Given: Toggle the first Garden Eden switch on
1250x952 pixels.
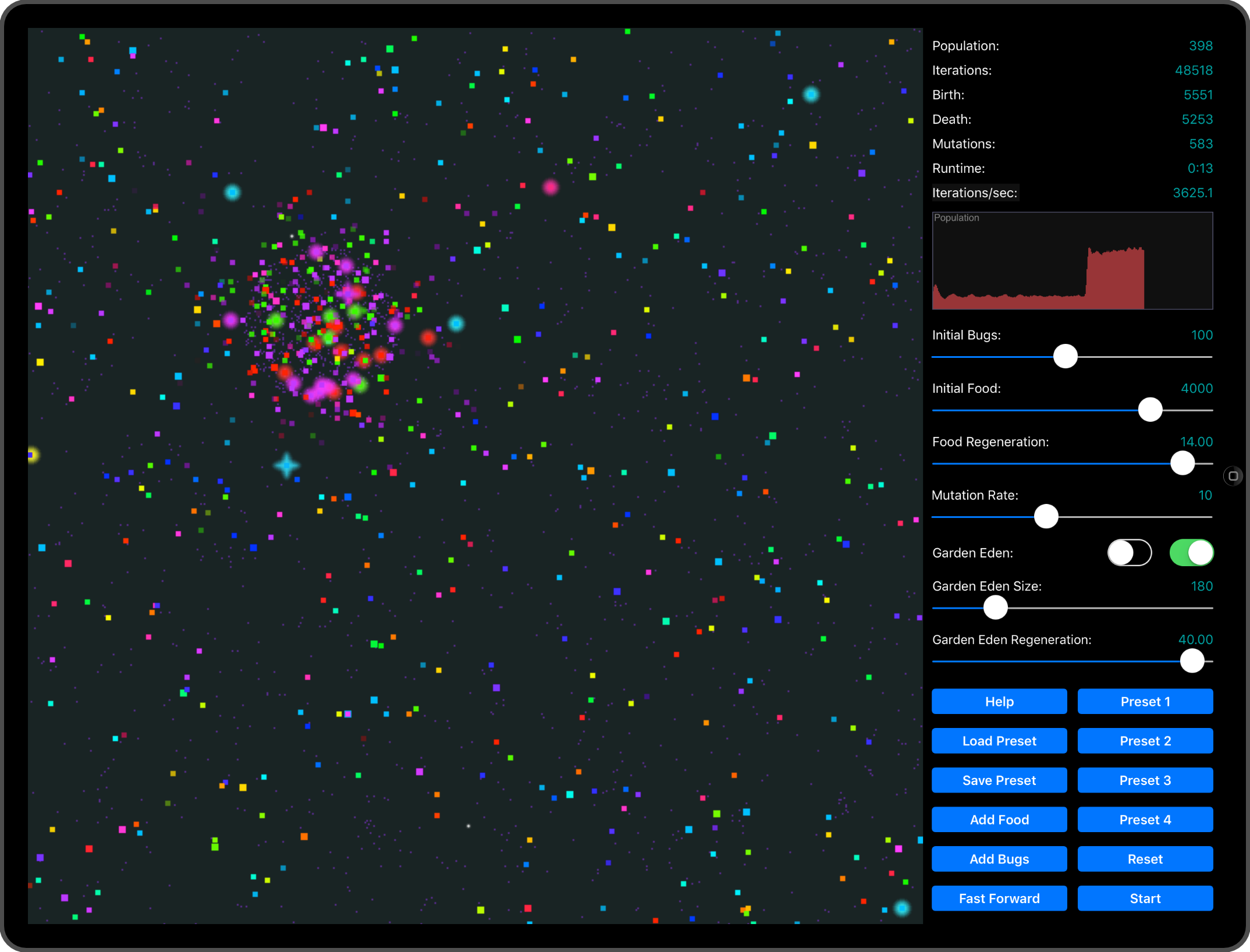Looking at the screenshot, I should pos(1129,553).
